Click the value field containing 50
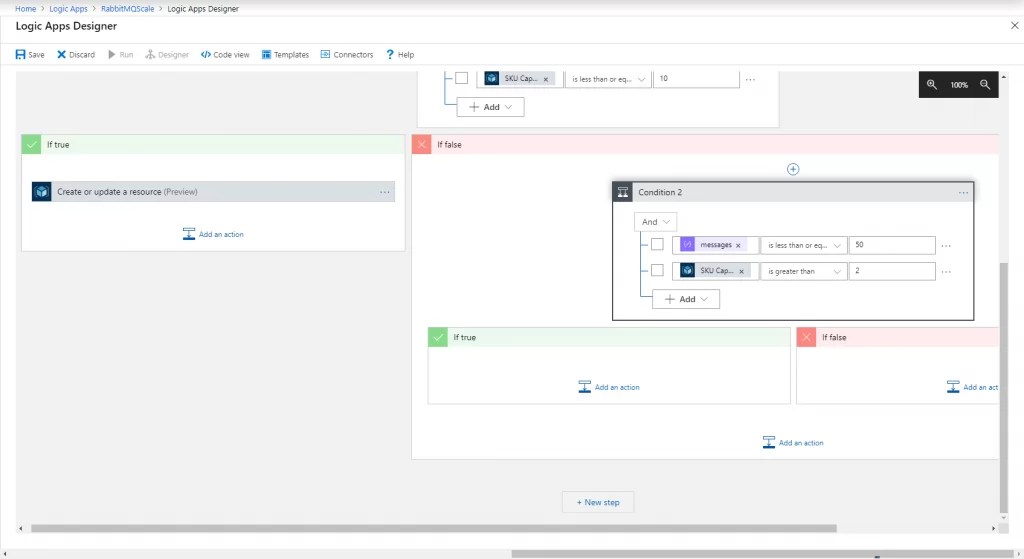The width and height of the screenshot is (1024, 559). click(x=892, y=245)
